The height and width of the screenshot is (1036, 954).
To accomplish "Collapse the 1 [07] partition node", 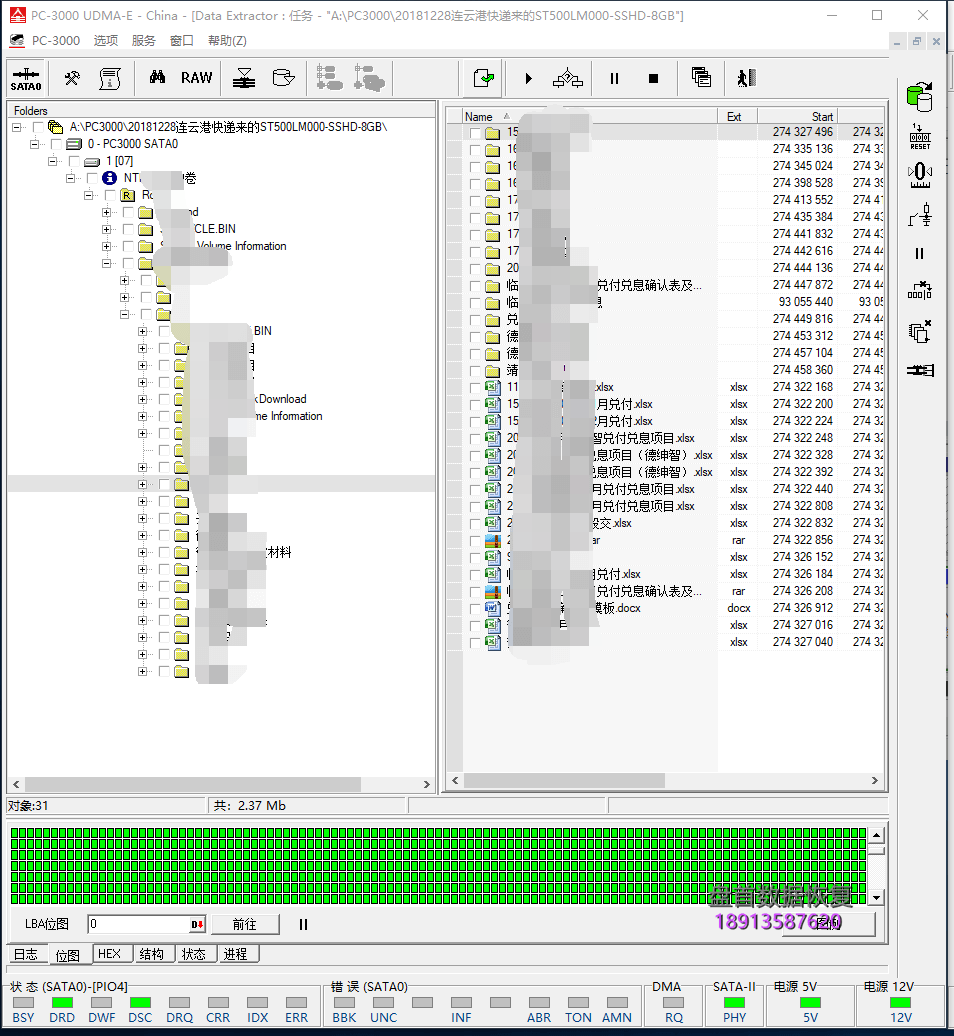I will (x=52, y=161).
